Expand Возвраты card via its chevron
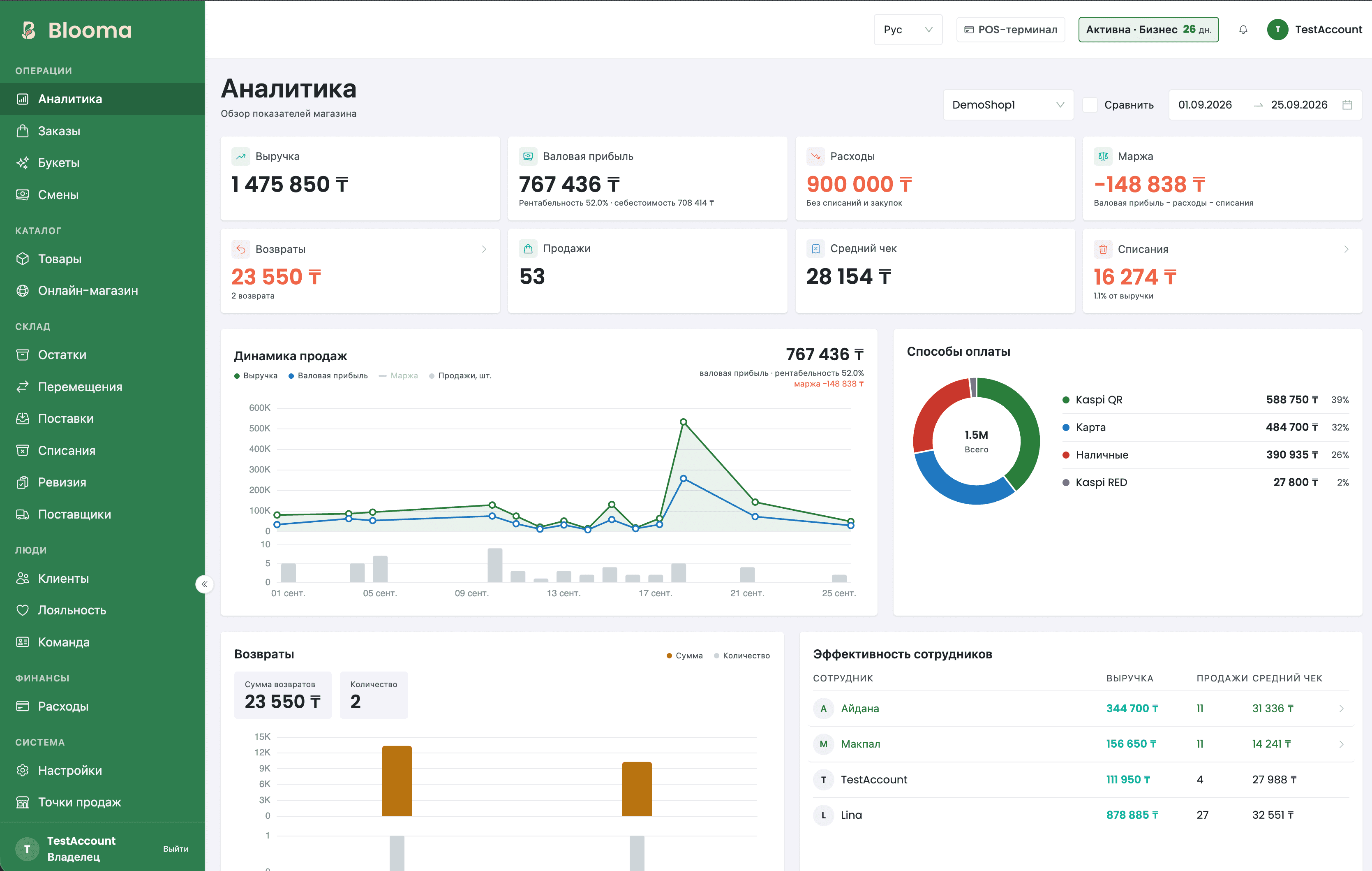1372x871 pixels. (484, 249)
